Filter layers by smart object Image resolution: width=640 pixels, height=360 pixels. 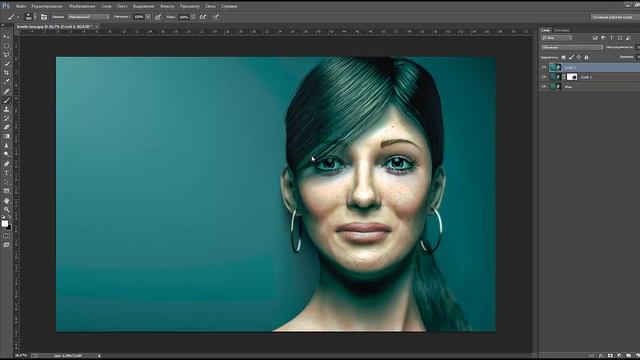pos(628,38)
